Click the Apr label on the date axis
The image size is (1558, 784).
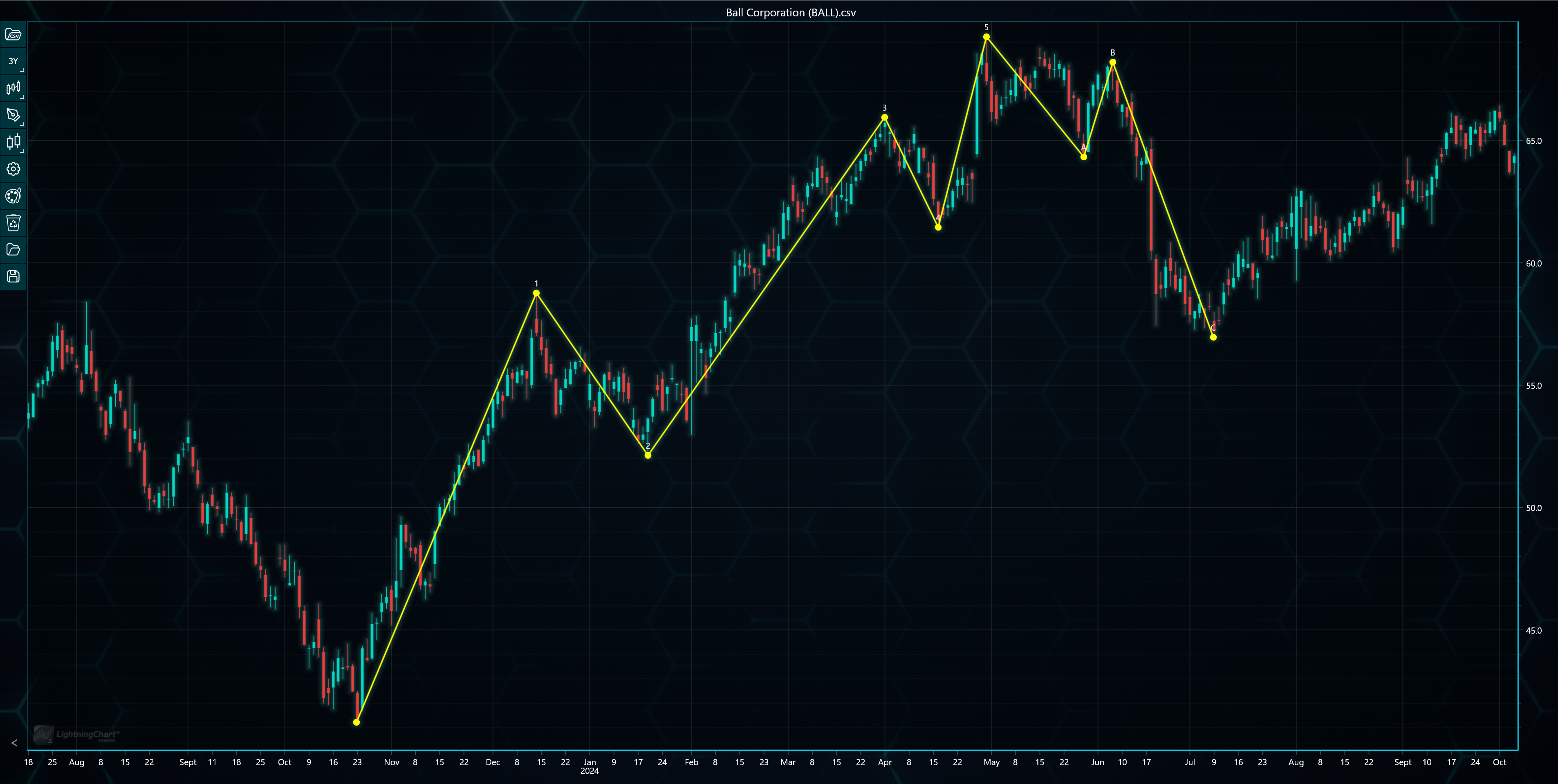[885, 762]
